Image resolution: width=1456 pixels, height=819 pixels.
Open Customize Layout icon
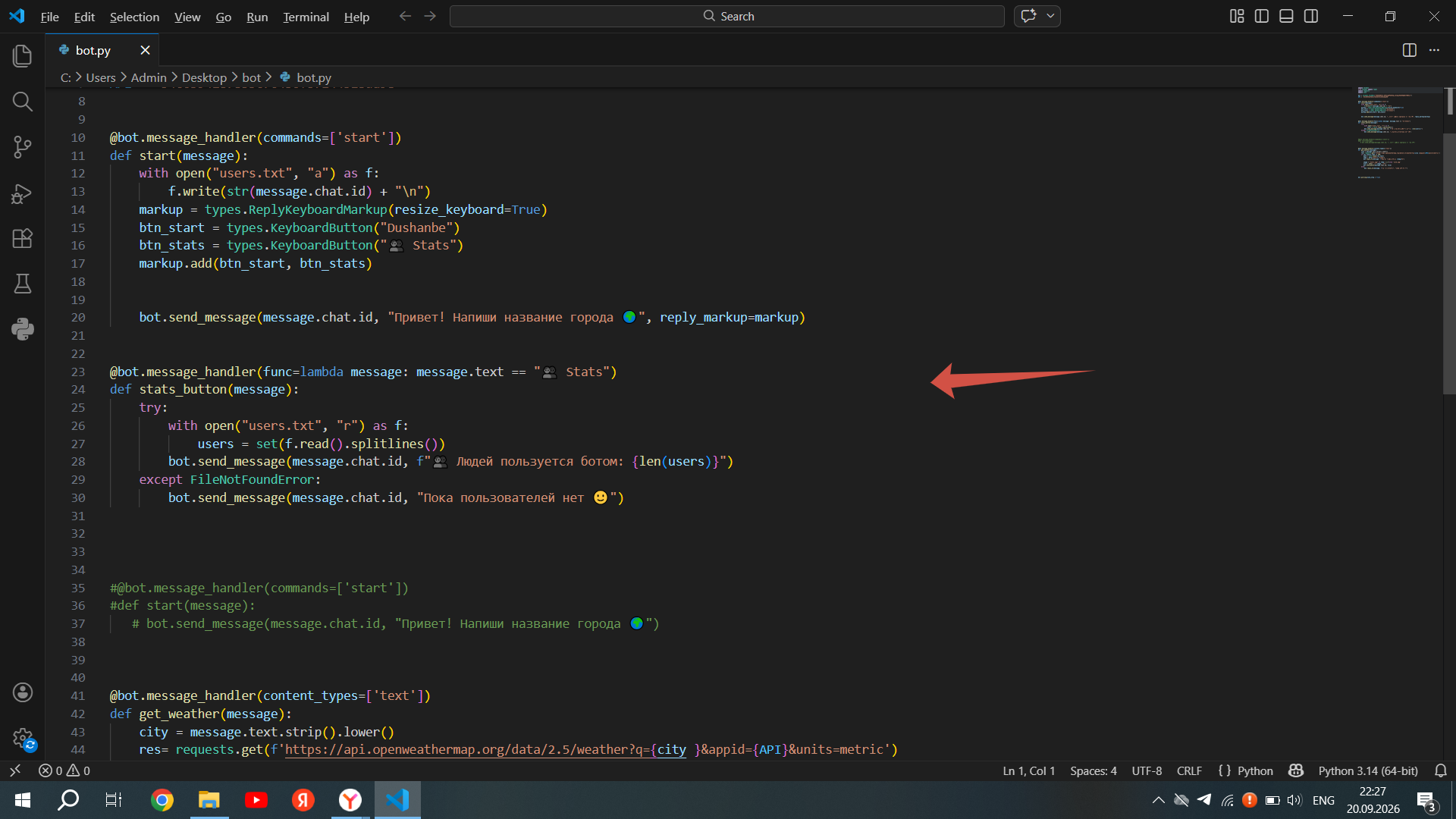pyautogui.click(x=1237, y=16)
